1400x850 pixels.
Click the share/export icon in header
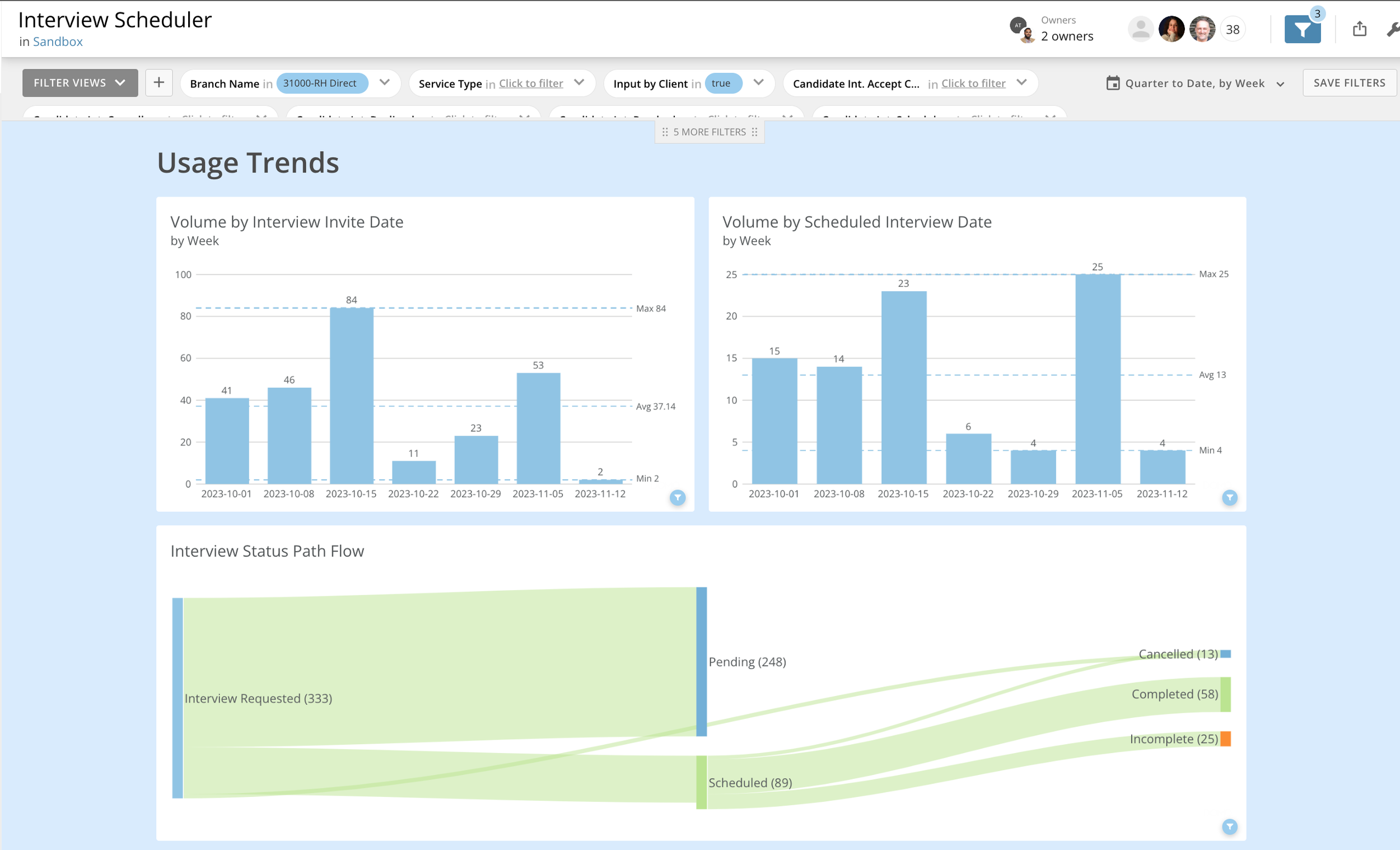coord(1359,29)
